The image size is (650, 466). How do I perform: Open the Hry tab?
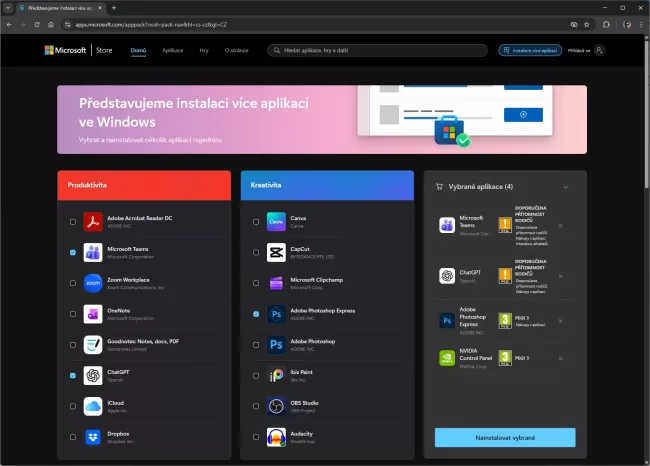204,50
